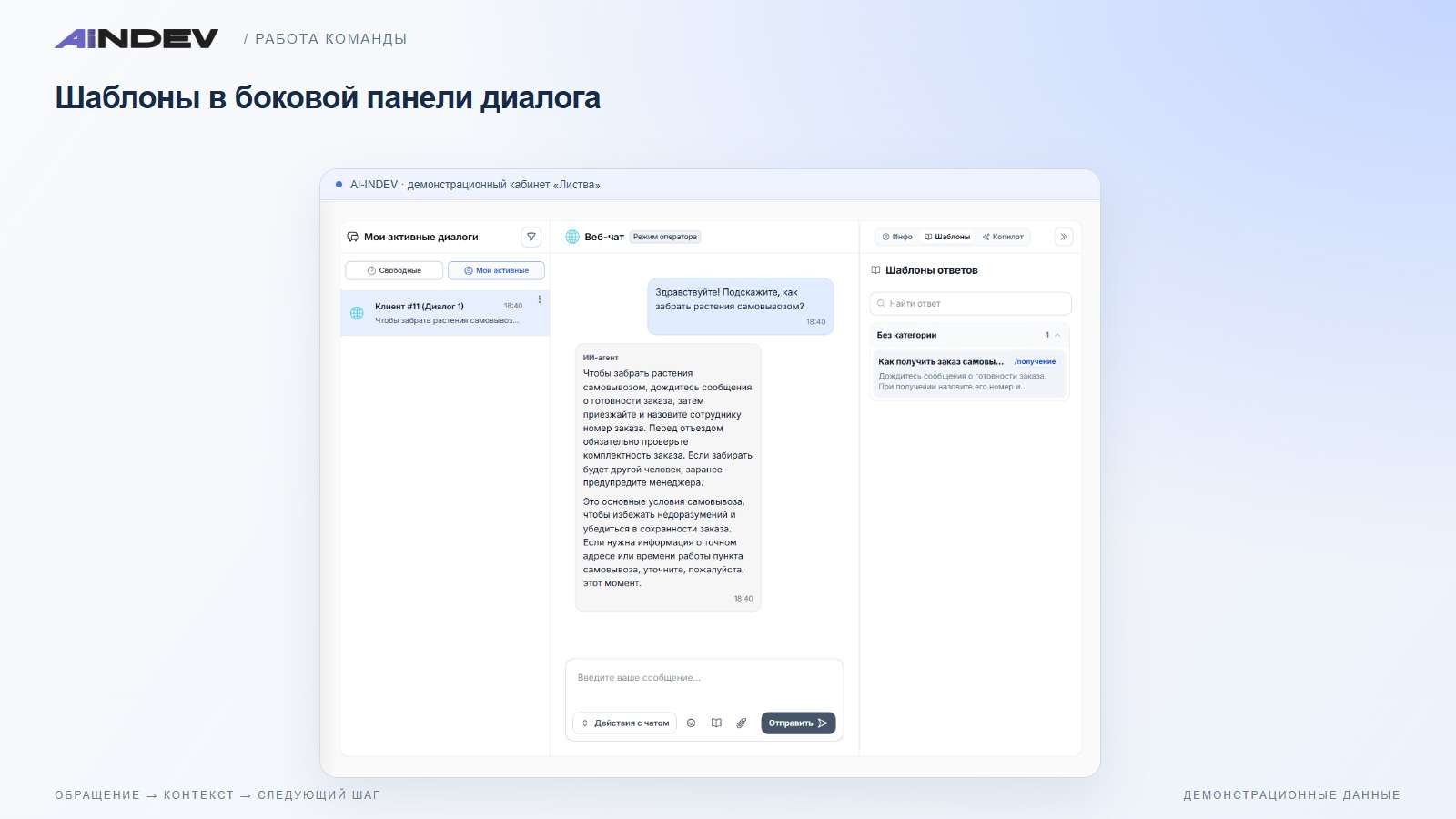
Task: Click the AINDEV logo
Action: (136, 38)
